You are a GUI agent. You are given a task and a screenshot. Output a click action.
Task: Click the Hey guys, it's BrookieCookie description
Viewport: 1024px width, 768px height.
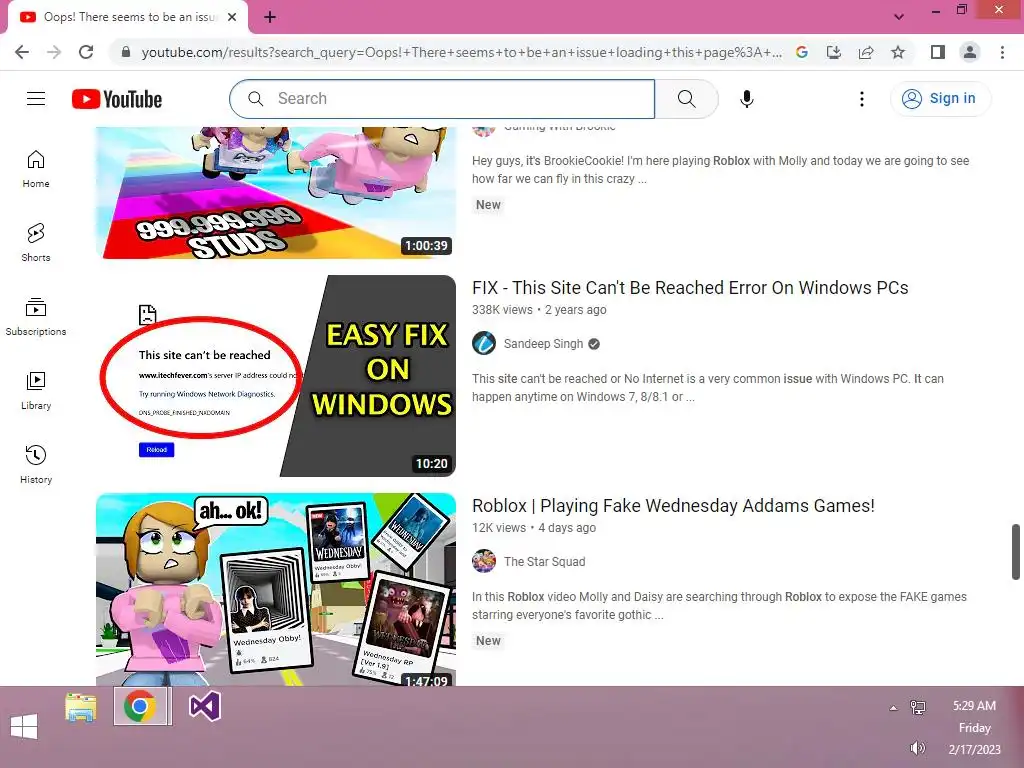tap(720, 170)
